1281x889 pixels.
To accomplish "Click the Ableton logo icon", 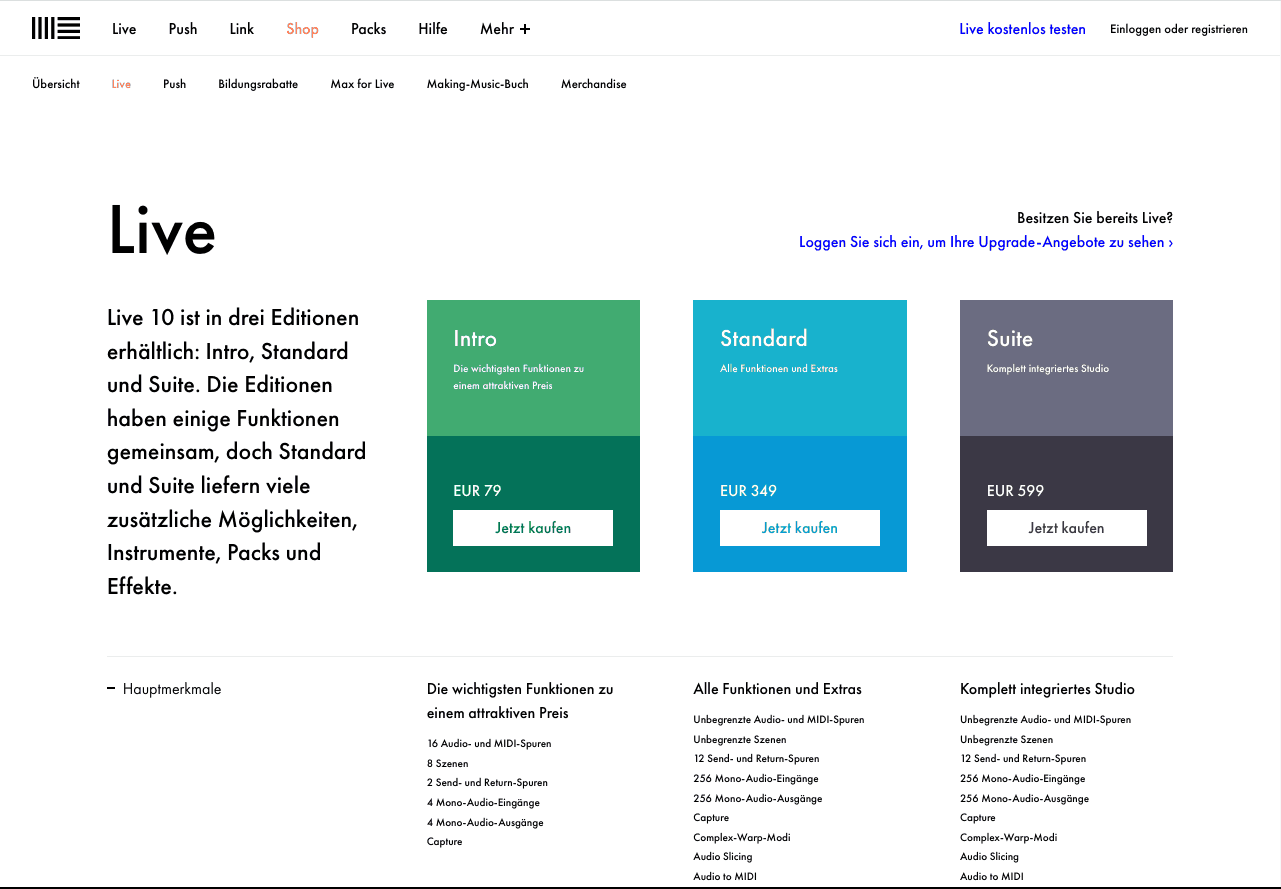I will [x=55, y=29].
